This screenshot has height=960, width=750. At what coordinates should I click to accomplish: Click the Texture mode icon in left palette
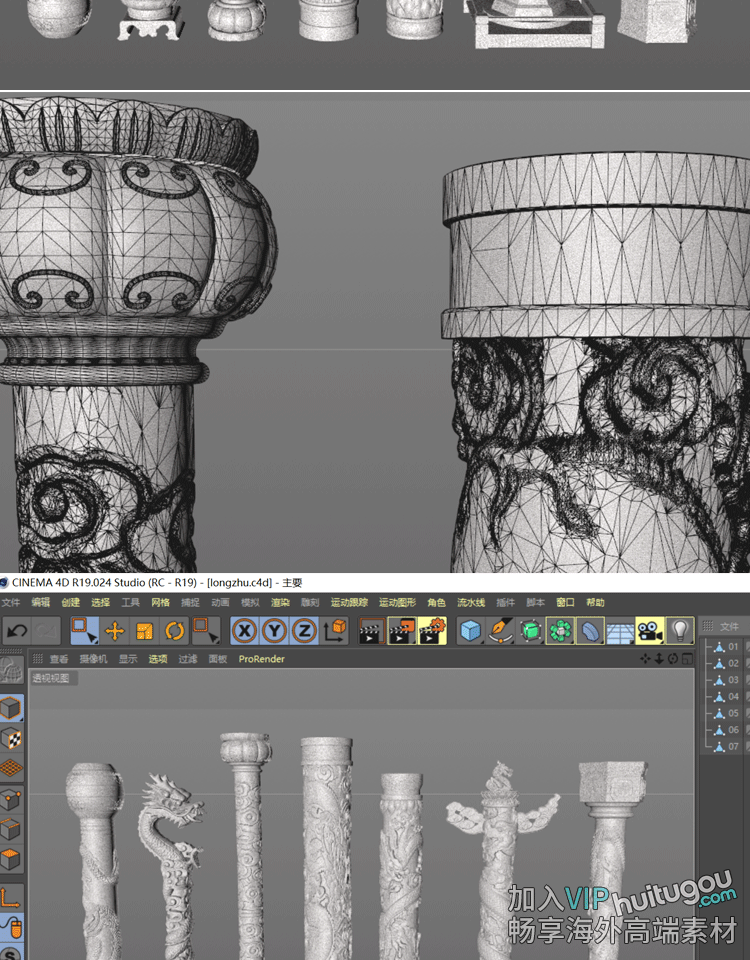(12, 738)
